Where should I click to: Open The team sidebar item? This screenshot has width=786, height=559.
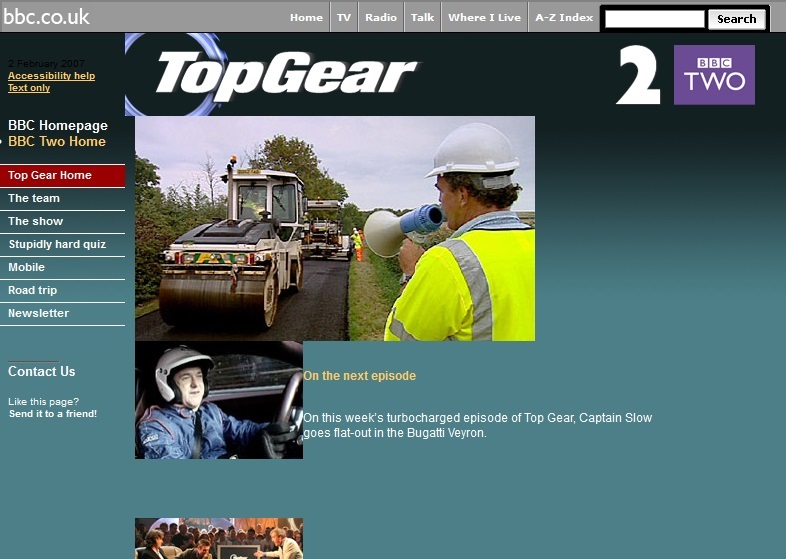34,198
